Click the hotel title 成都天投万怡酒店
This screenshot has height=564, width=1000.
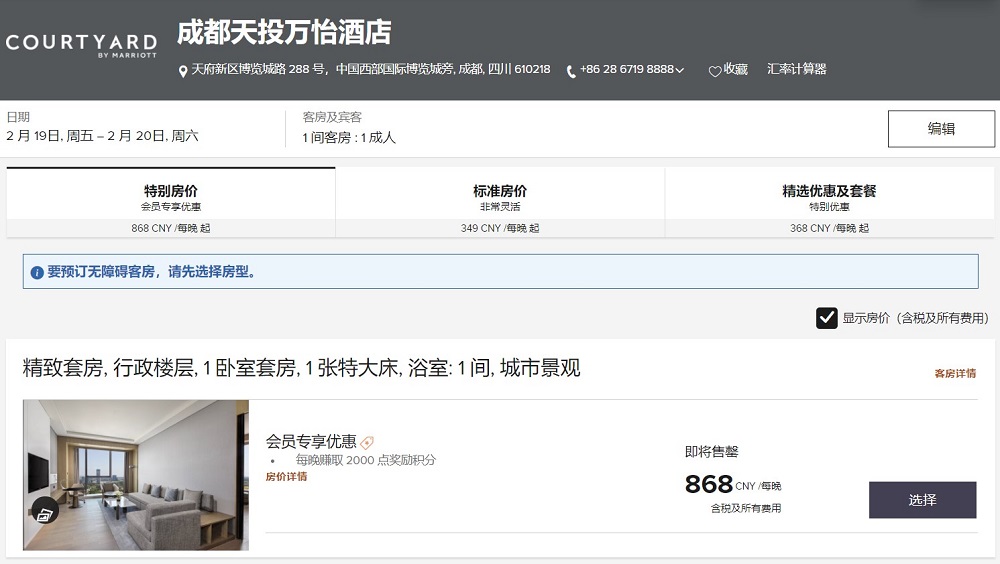click(x=284, y=33)
